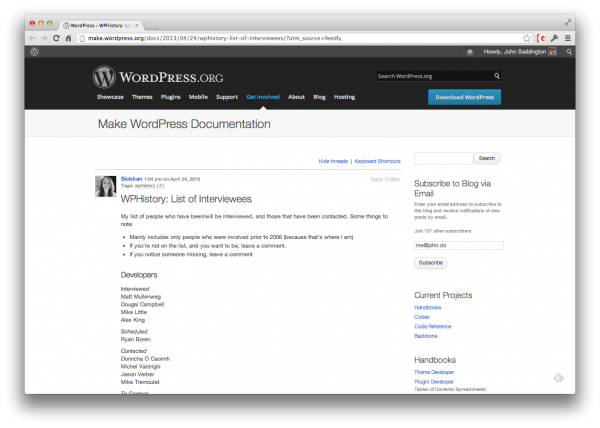Screen dimensions: 600x428
Task: Select the Developers section heading
Action: (139, 275)
